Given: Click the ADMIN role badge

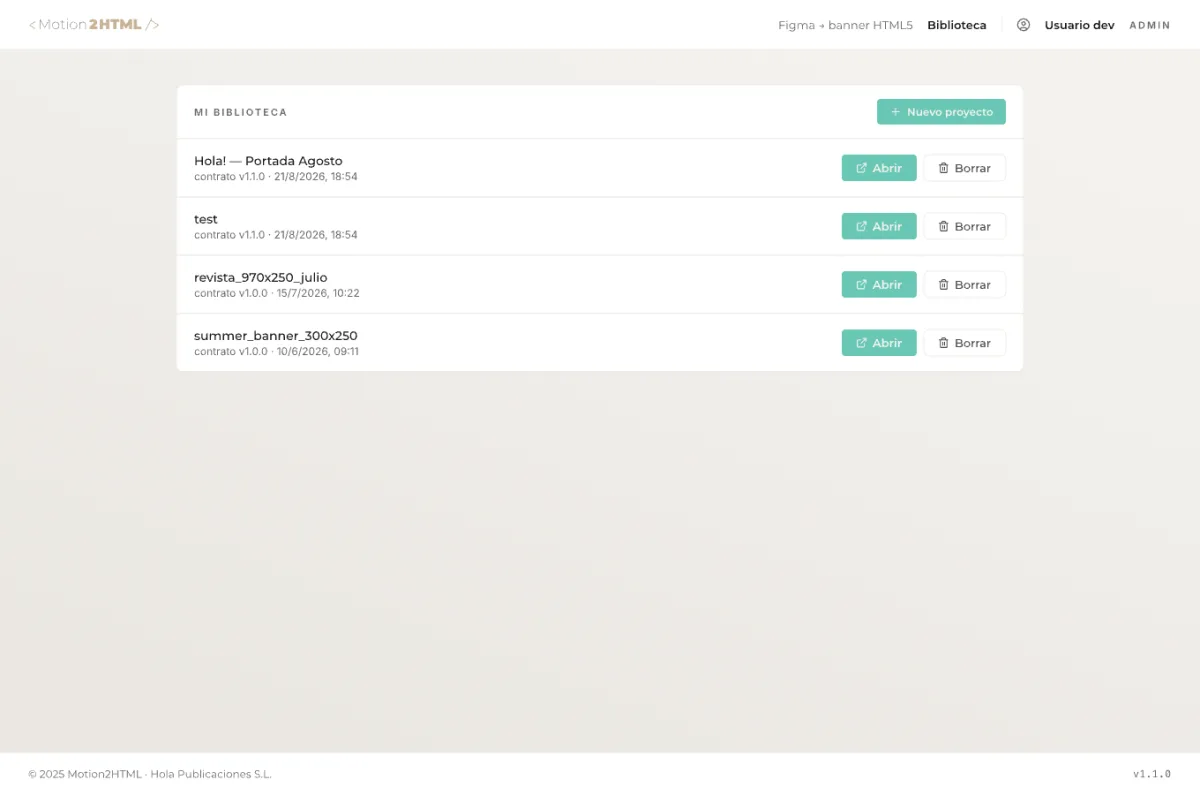Looking at the screenshot, I should coord(1150,25).
